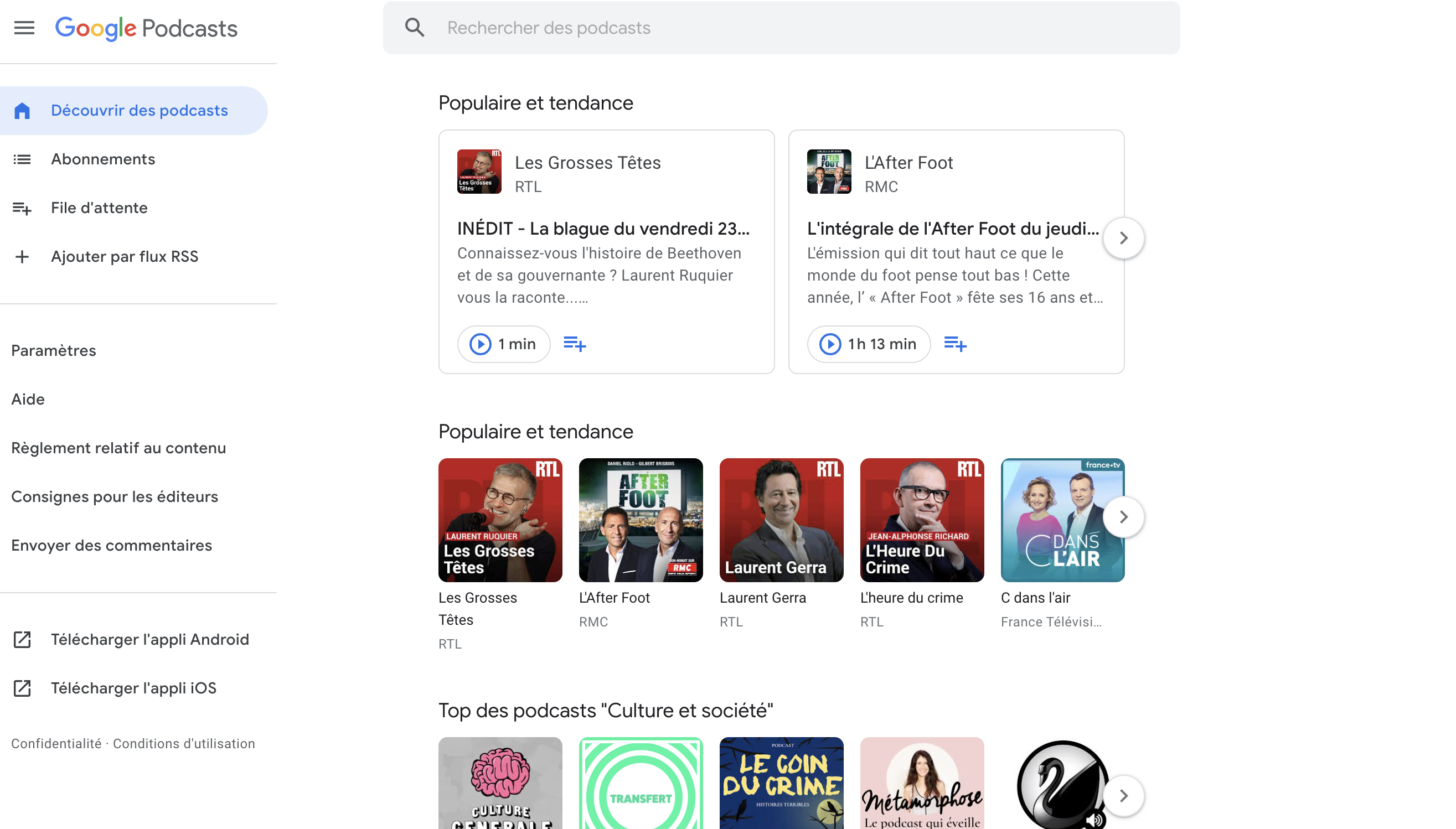Click the Google Podcasts logo
The width and height of the screenshot is (1456, 829).
[146, 28]
